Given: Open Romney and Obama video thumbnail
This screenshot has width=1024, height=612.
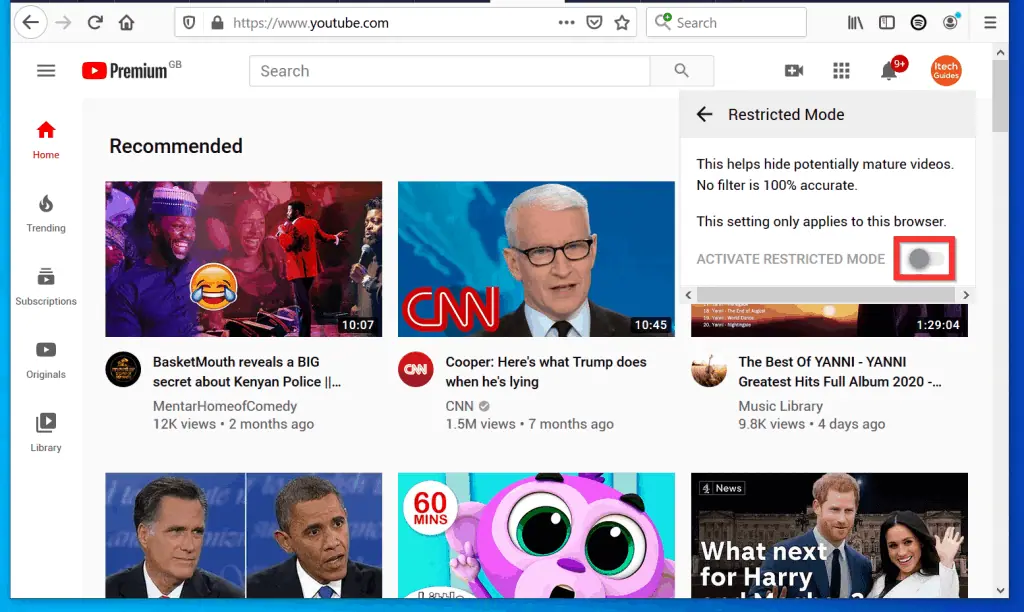Looking at the screenshot, I should coord(244,536).
